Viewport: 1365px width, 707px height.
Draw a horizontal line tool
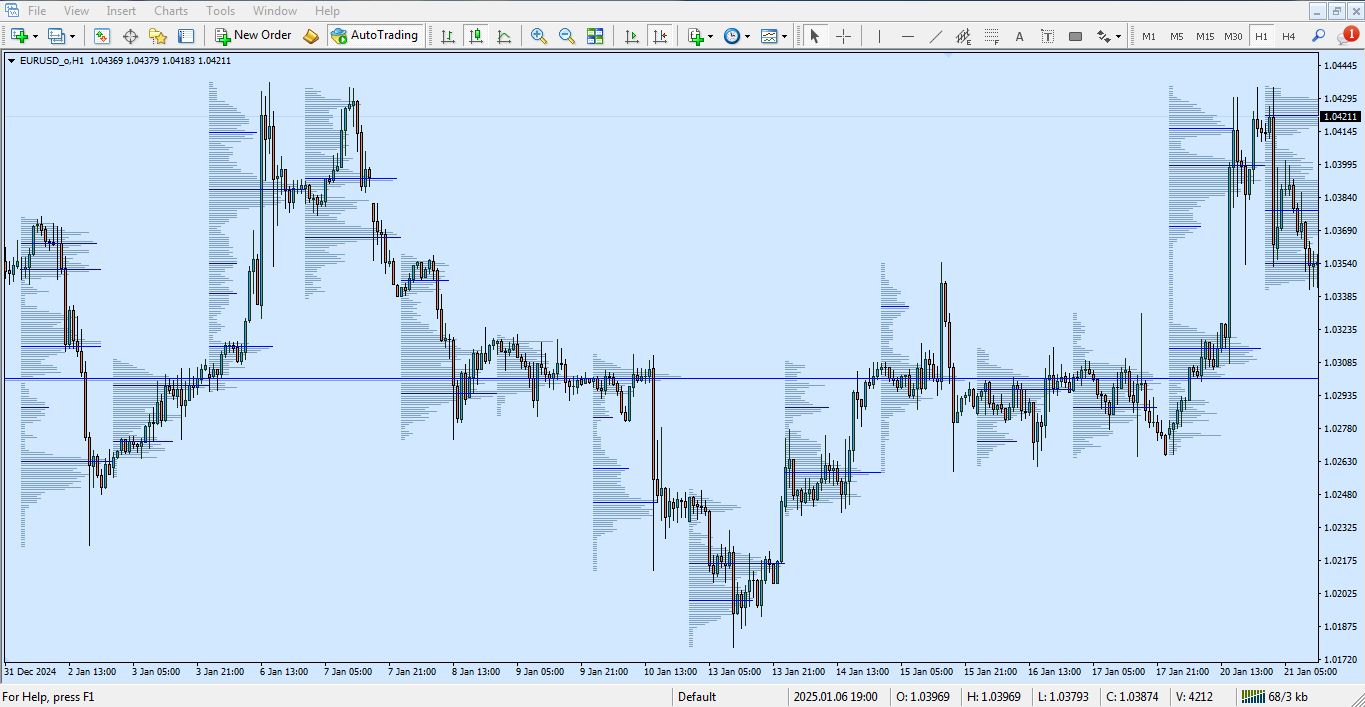click(x=907, y=36)
